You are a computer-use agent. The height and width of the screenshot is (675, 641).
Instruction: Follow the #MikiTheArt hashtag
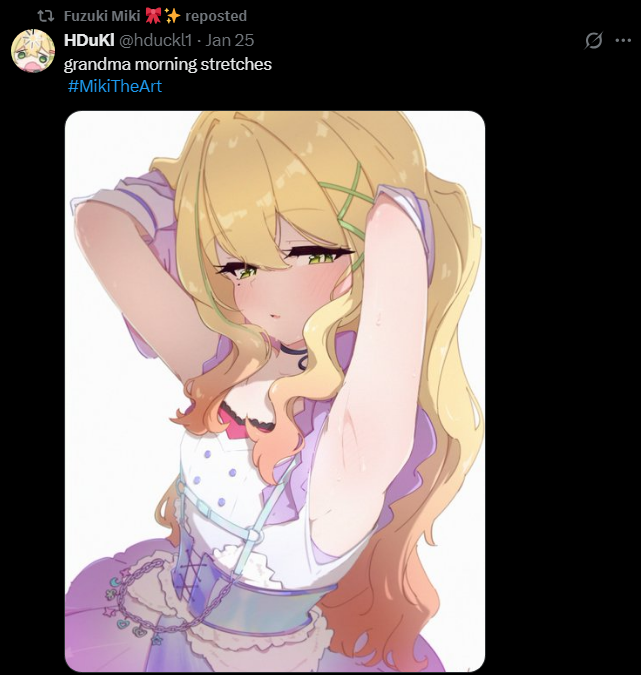tap(115, 86)
